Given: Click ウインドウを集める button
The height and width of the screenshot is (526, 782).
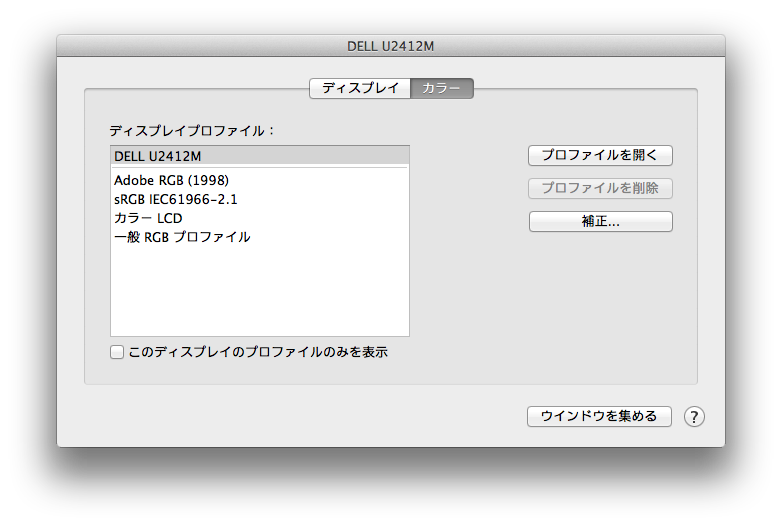Looking at the screenshot, I should click(599, 416).
